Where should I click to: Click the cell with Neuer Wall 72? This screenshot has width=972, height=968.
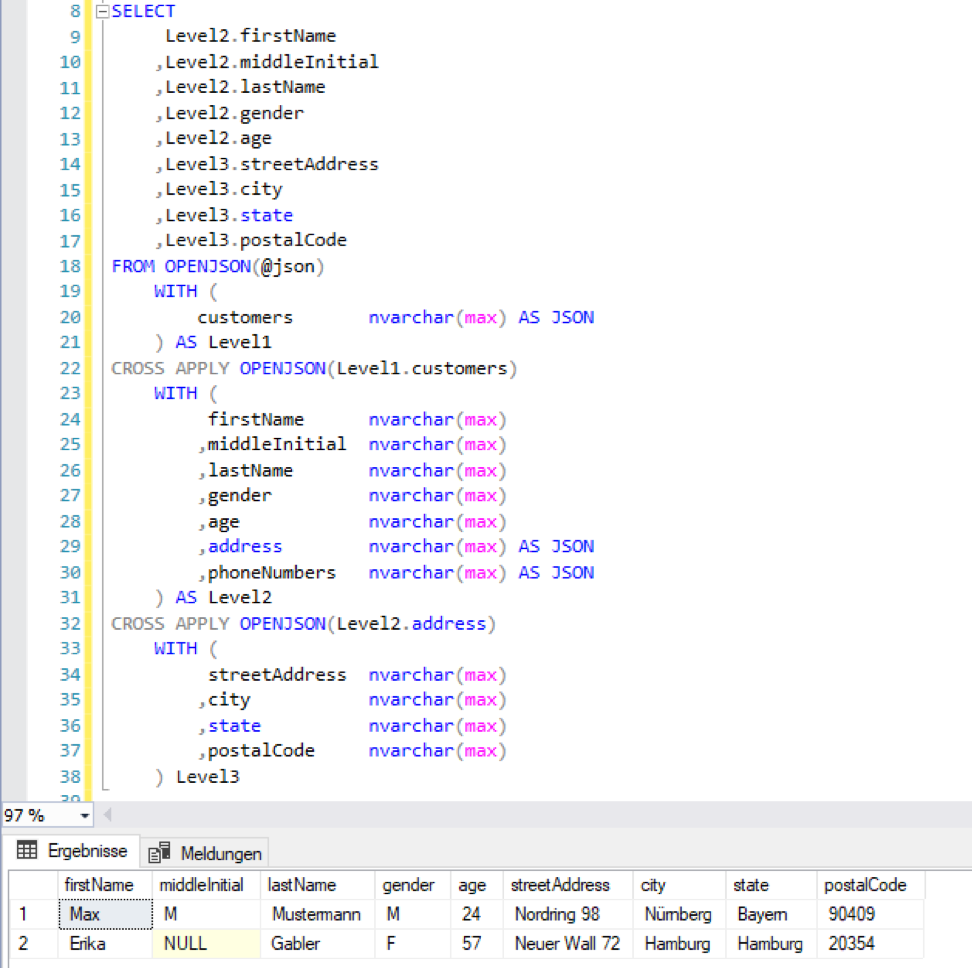coord(567,944)
